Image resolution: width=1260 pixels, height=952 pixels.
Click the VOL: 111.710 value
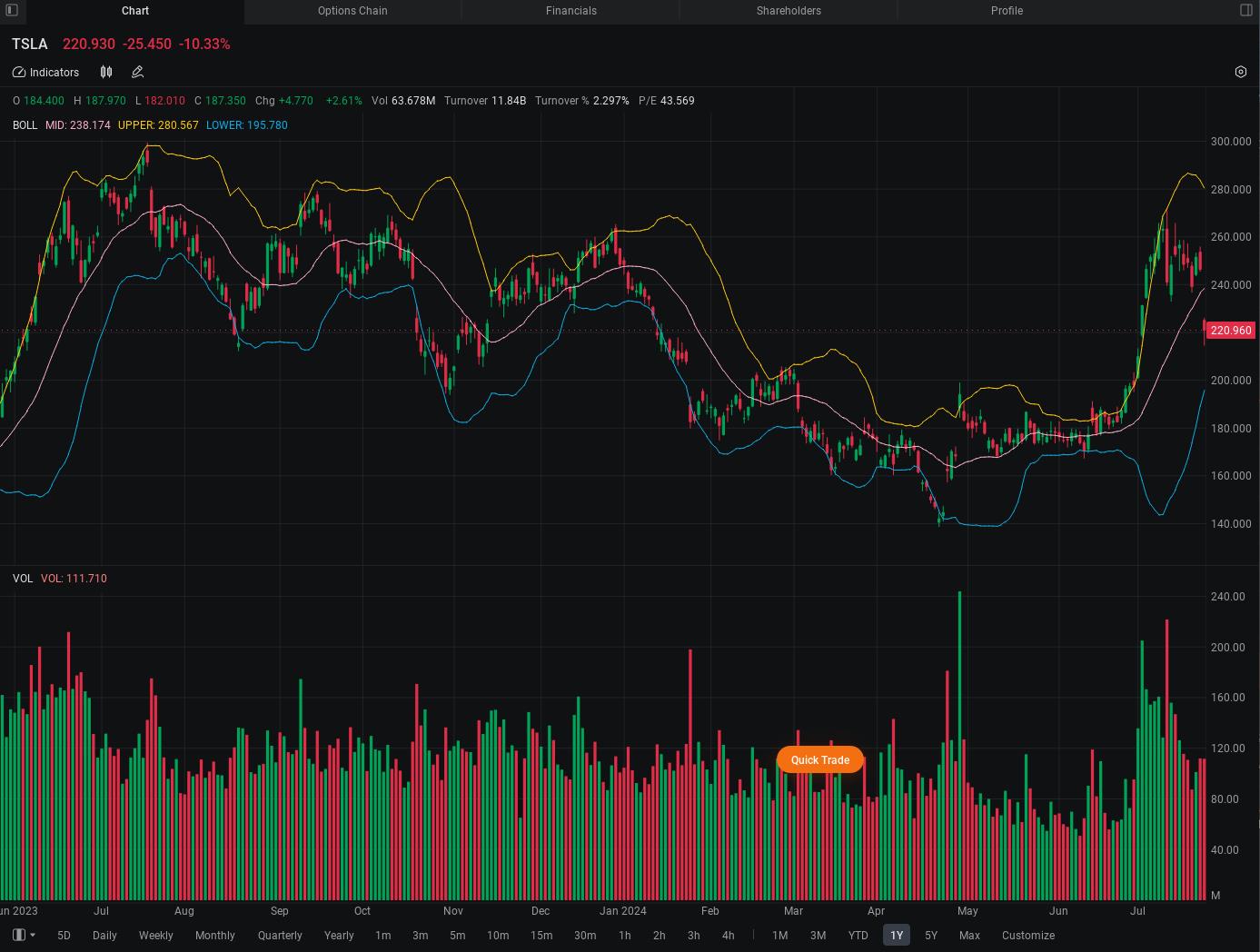click(74, 579)
